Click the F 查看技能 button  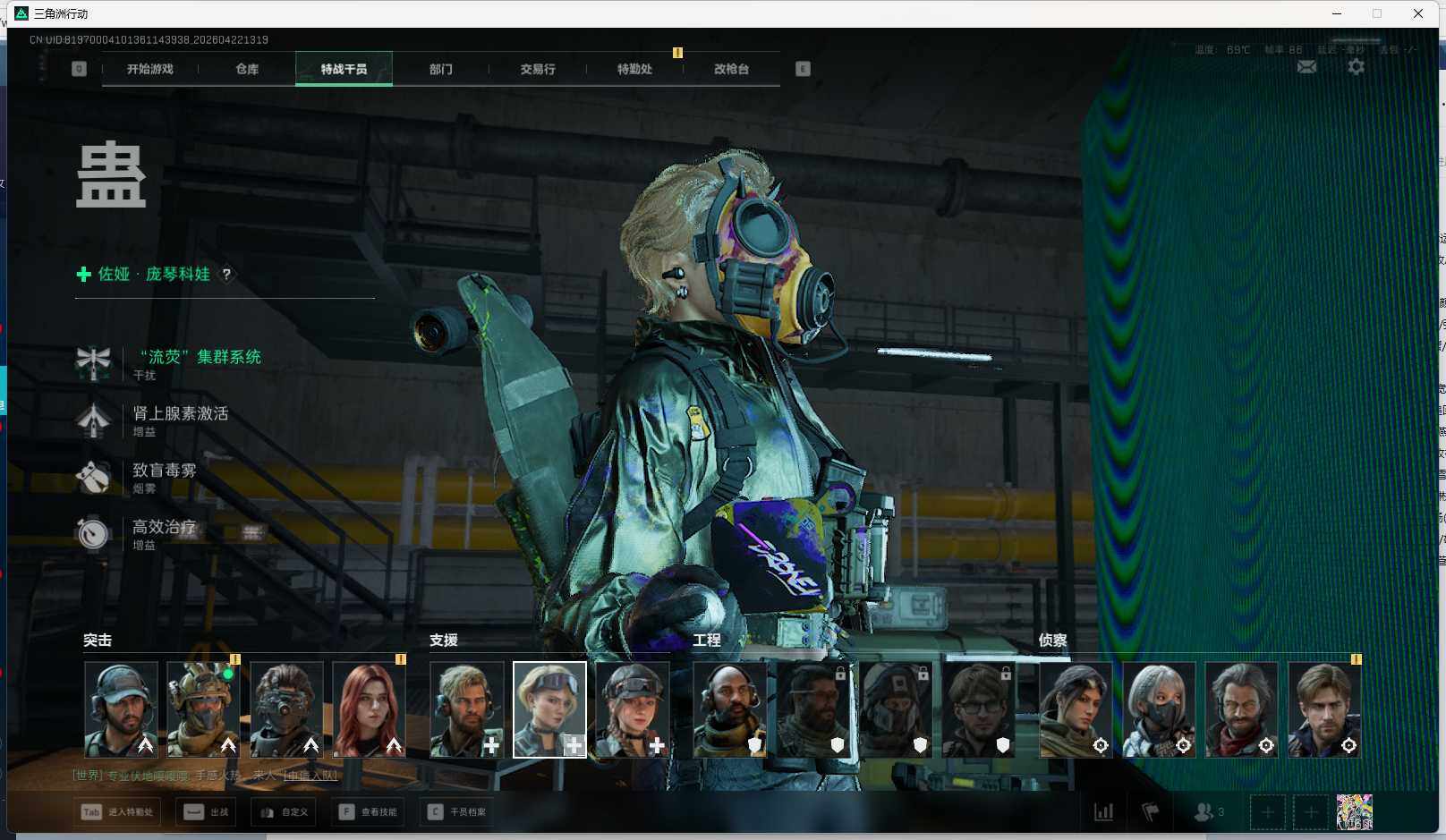pyautogui.click(x=368, y=812)
